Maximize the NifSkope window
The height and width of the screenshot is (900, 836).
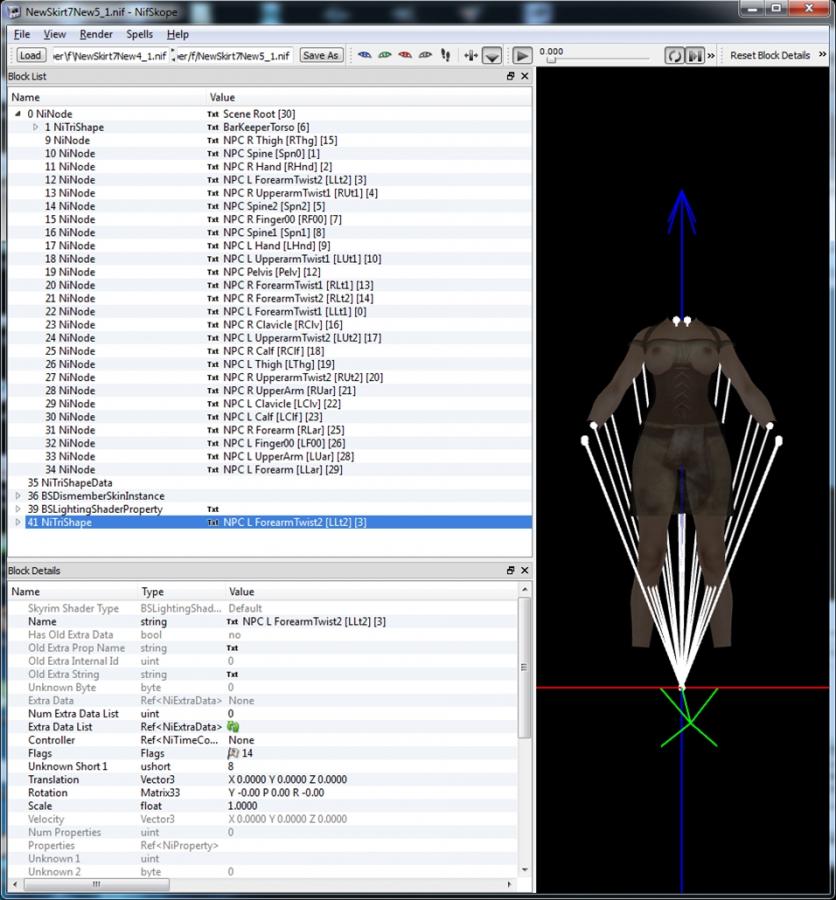pyautogui.click(x=776, y=8)
